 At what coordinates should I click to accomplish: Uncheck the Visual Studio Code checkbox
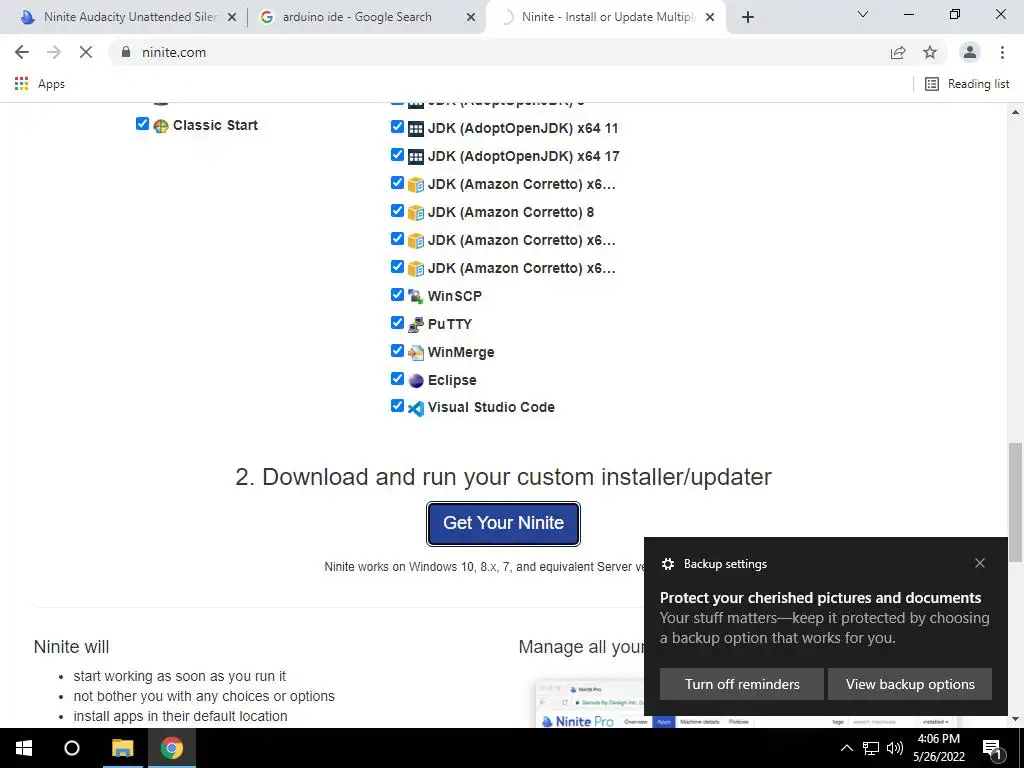pyautogui.click(x=397, y=406)
